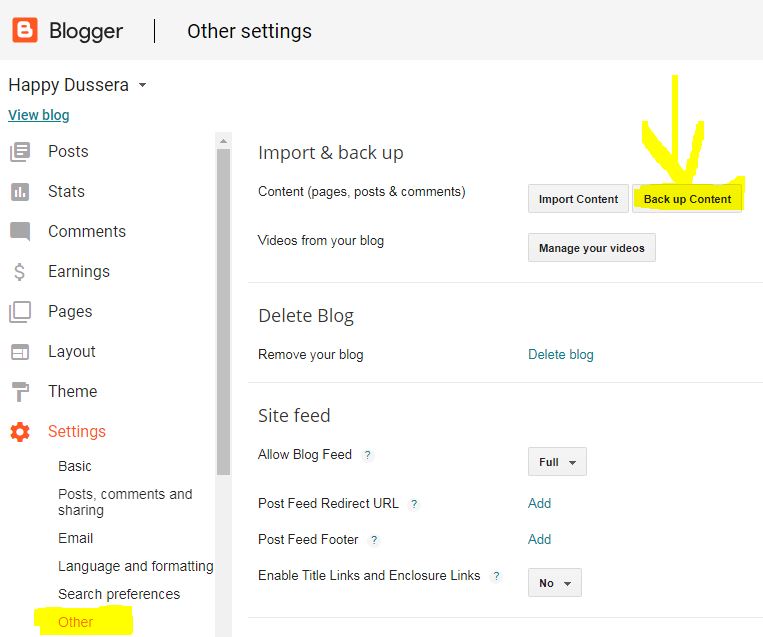Open the Allow Blog Feed Full dropdown
763x637 pixels.
[557, 461]
